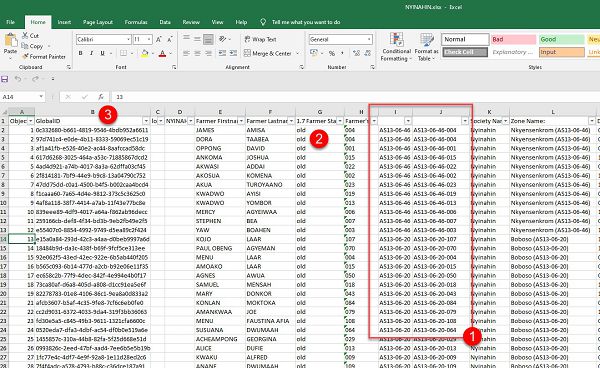Image resolution: width=600 pixels, height=368 pixels.
Task: Apply the Bad cell style
Action: (x=514, y=39)
